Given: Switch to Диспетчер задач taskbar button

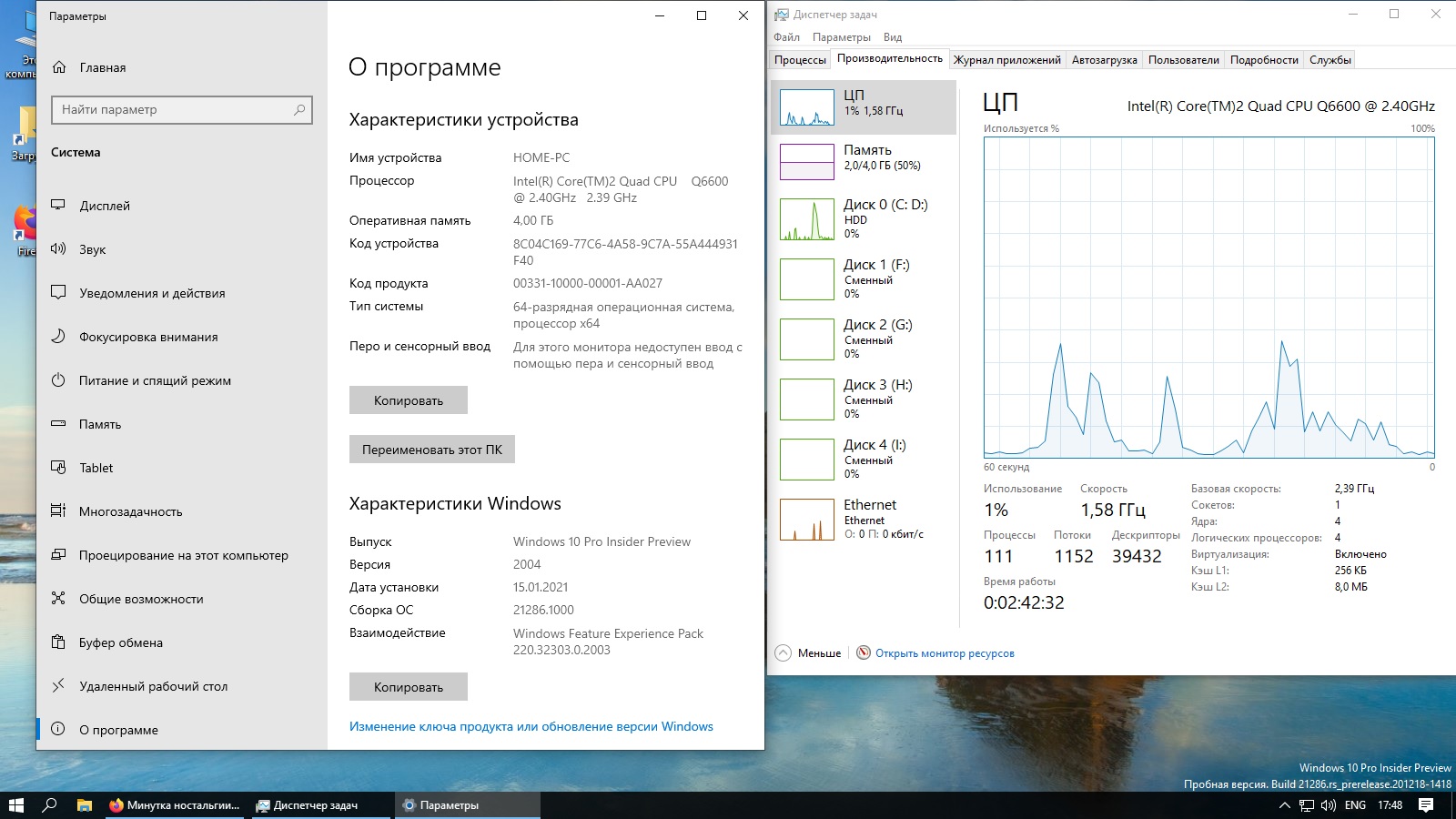Looking at the screenshot, I should pyautogui.click(x=319, y=805).
